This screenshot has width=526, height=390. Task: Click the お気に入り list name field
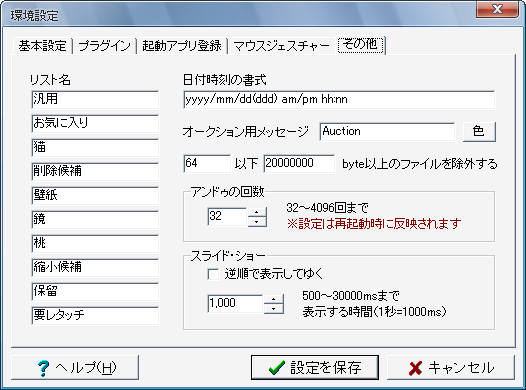[x=95, y=123]
